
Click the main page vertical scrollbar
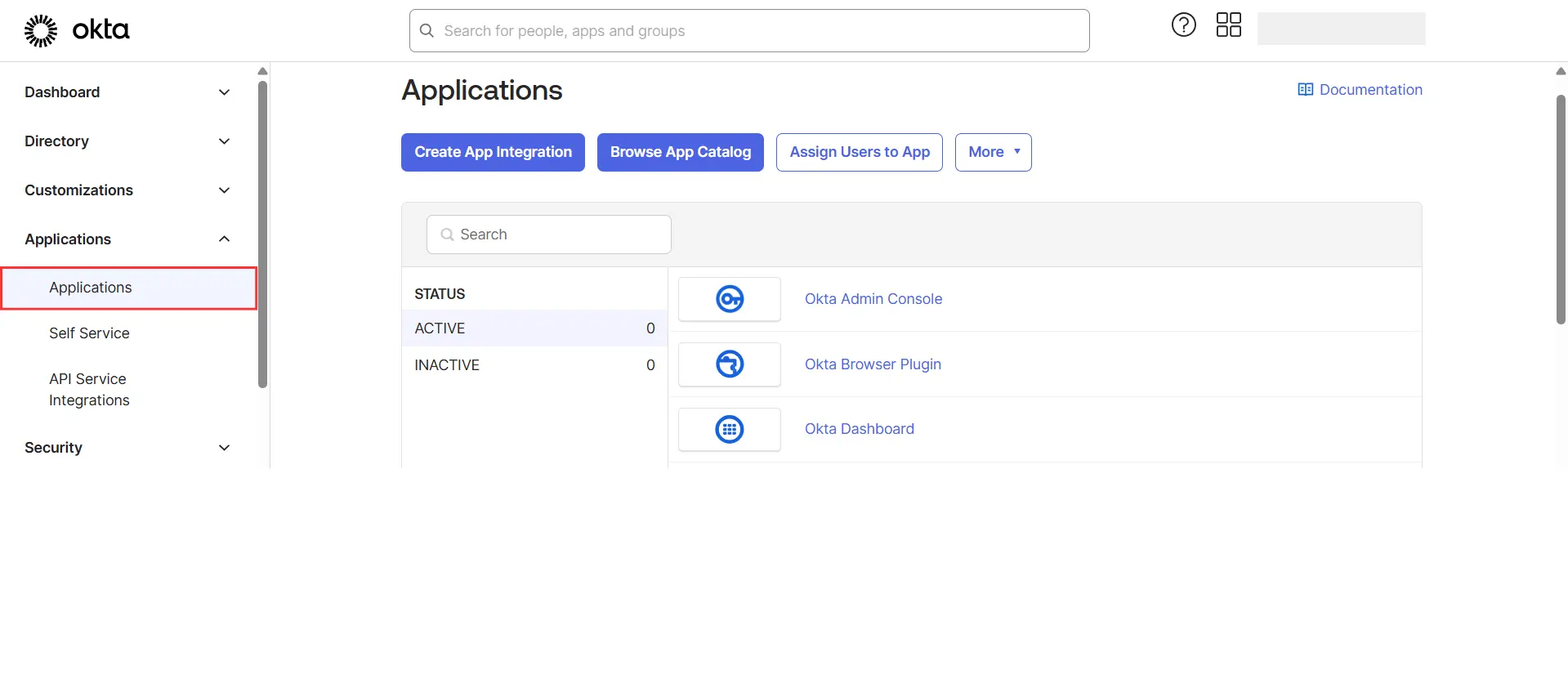pos(1561,210)
